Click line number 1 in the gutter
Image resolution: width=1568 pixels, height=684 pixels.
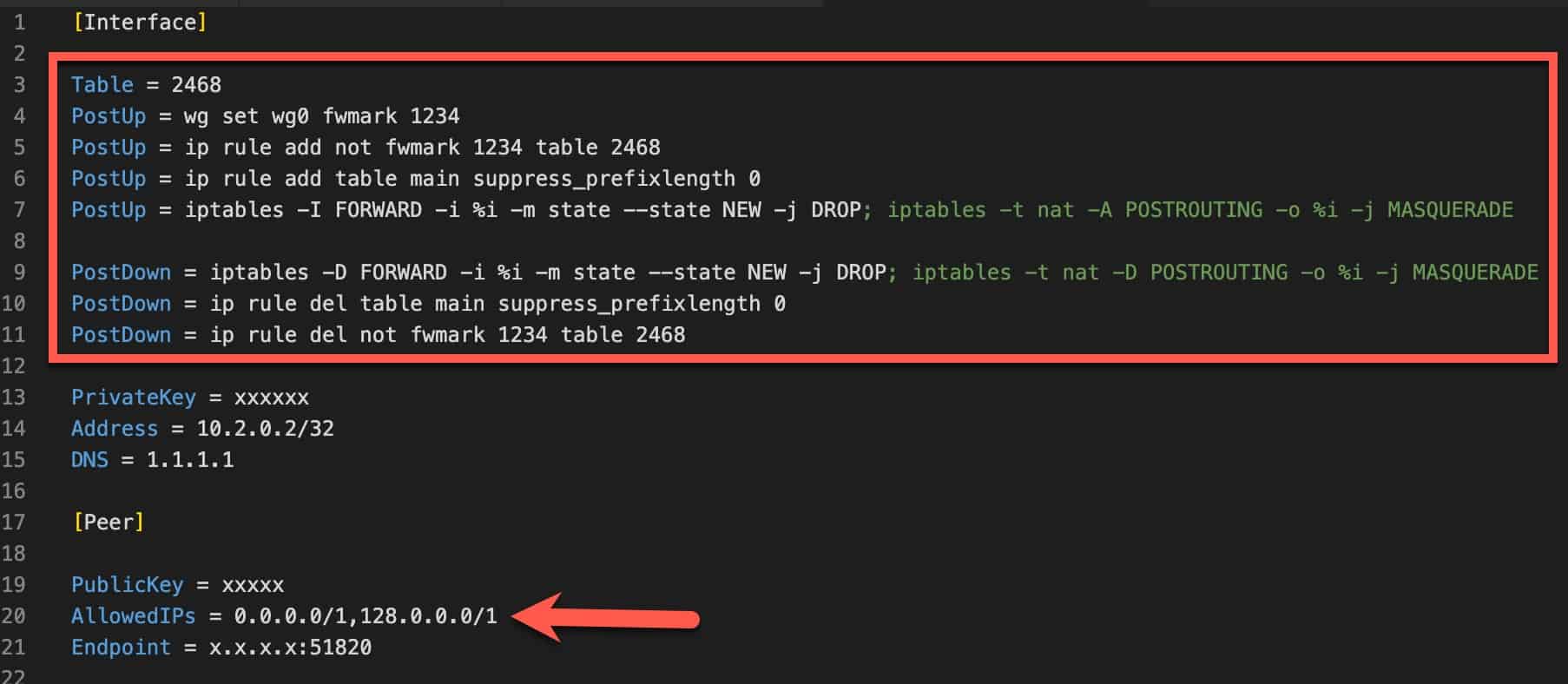click(x=19, y=23)
